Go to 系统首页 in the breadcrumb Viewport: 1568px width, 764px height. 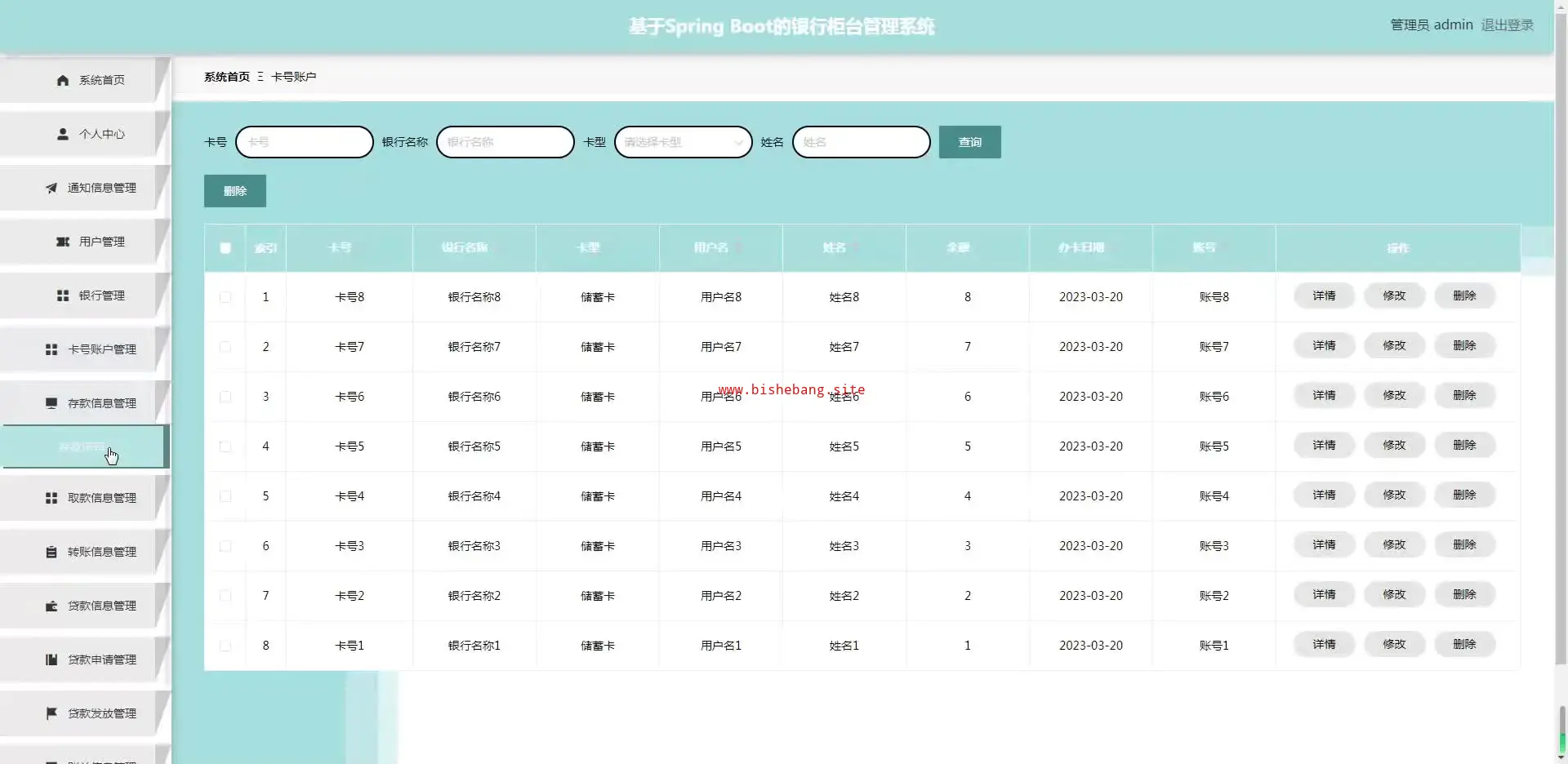[227, 77]
